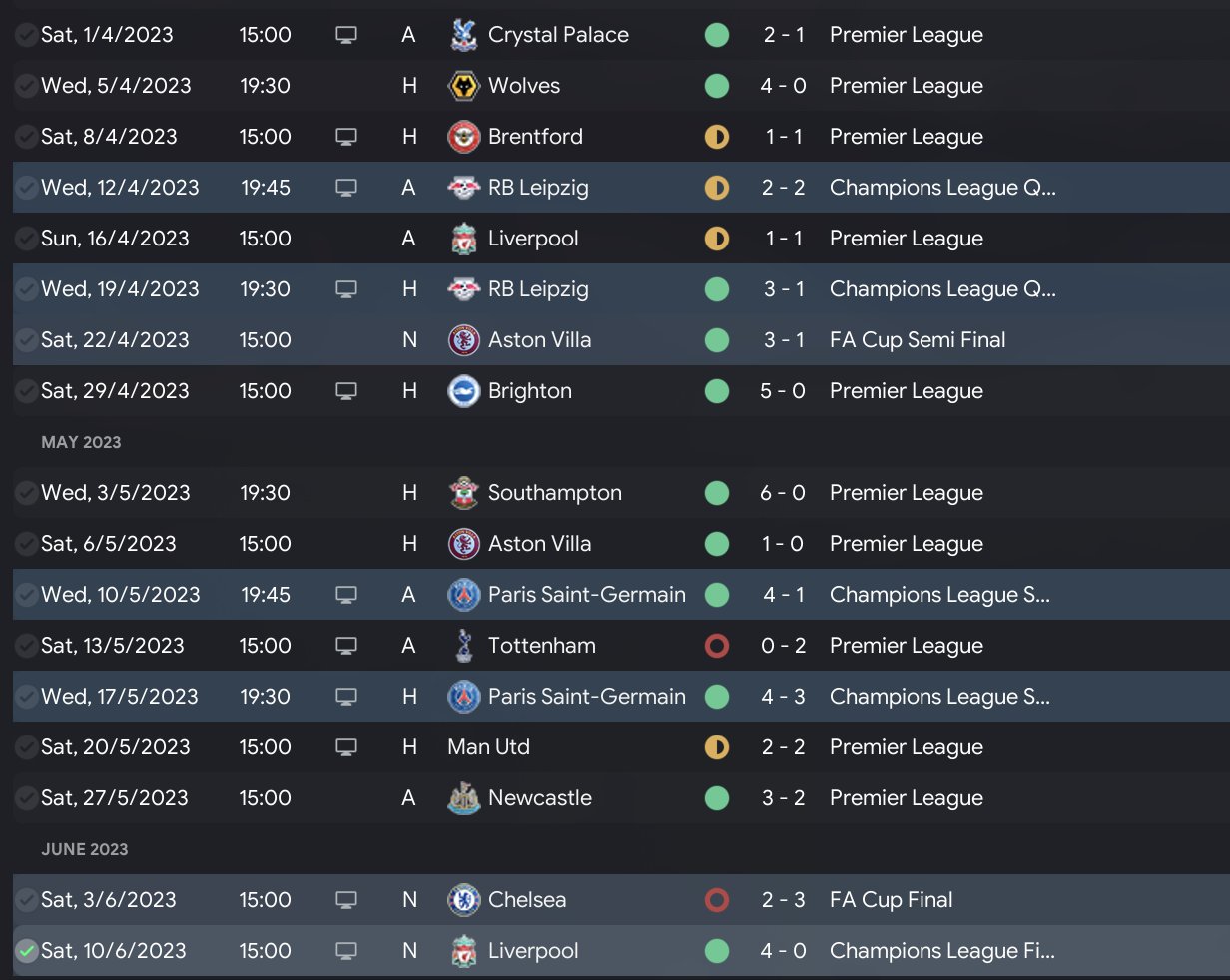This screenshot has width=1230, height=980.
Task: Click the Tottenham cockerel badge
Action: (x=464, y=646)
